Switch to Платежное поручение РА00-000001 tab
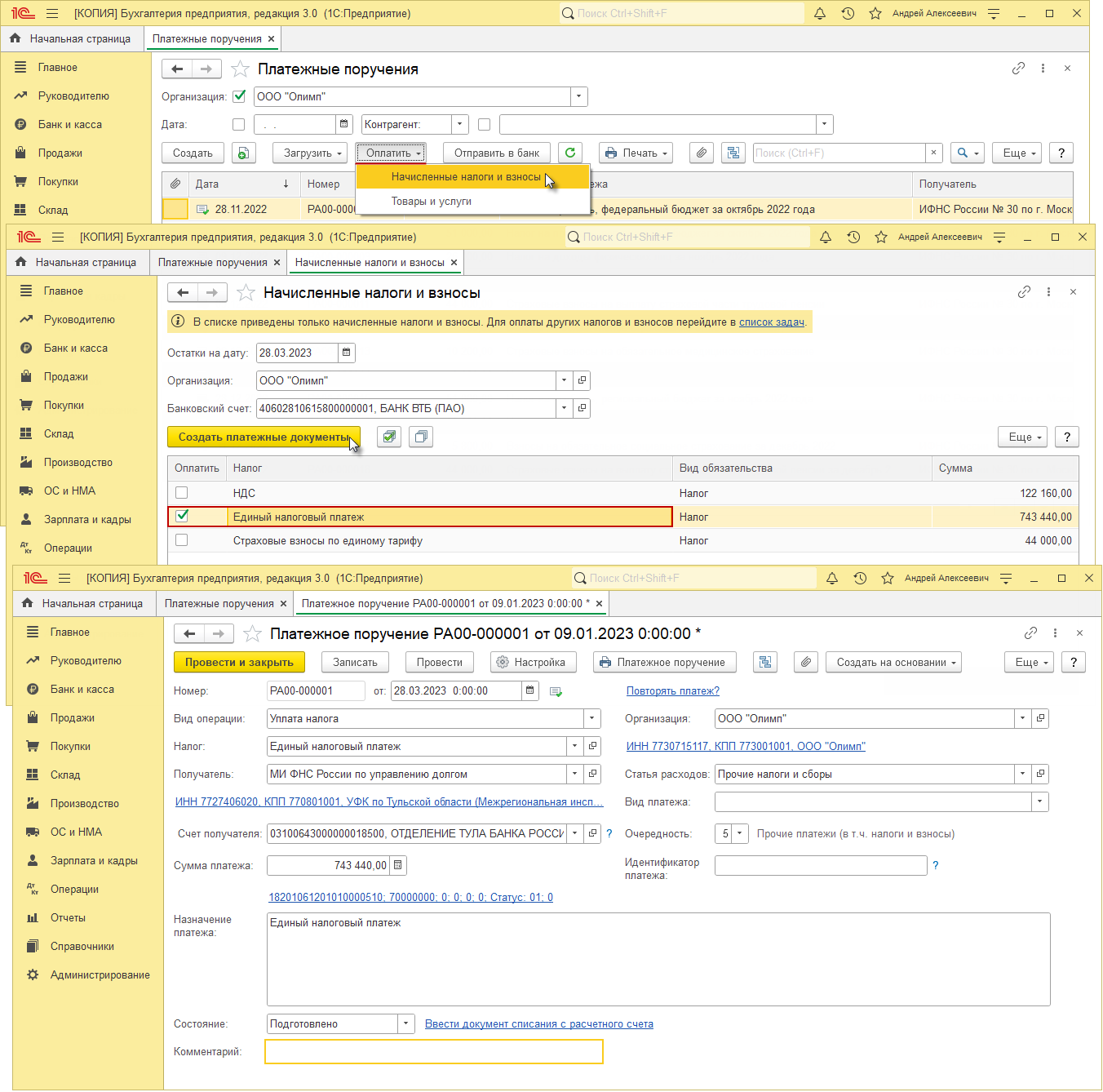Screen dimensions: 1103x1092 (445, 603)
